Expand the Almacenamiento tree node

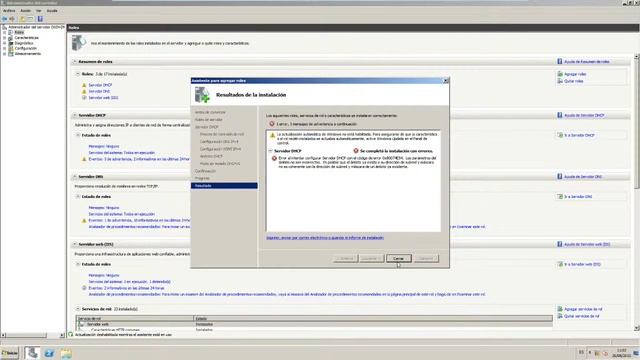pos(4,53)
